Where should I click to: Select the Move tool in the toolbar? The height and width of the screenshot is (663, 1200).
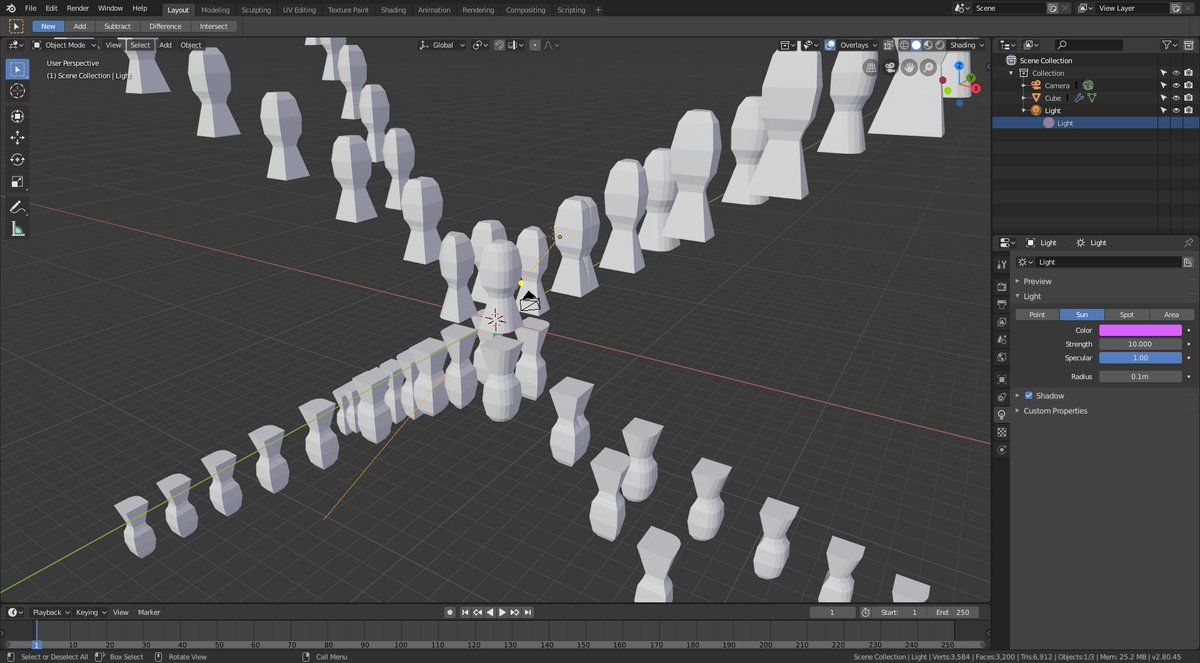pos(17,138)
